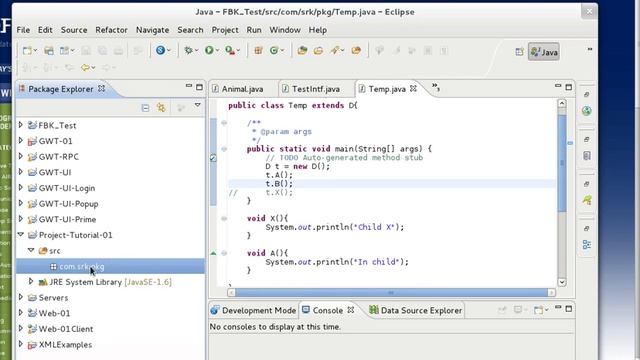Click the green override marker beside void A()
The height and width of the screenshot is (360, 640).
click(213, 253)
